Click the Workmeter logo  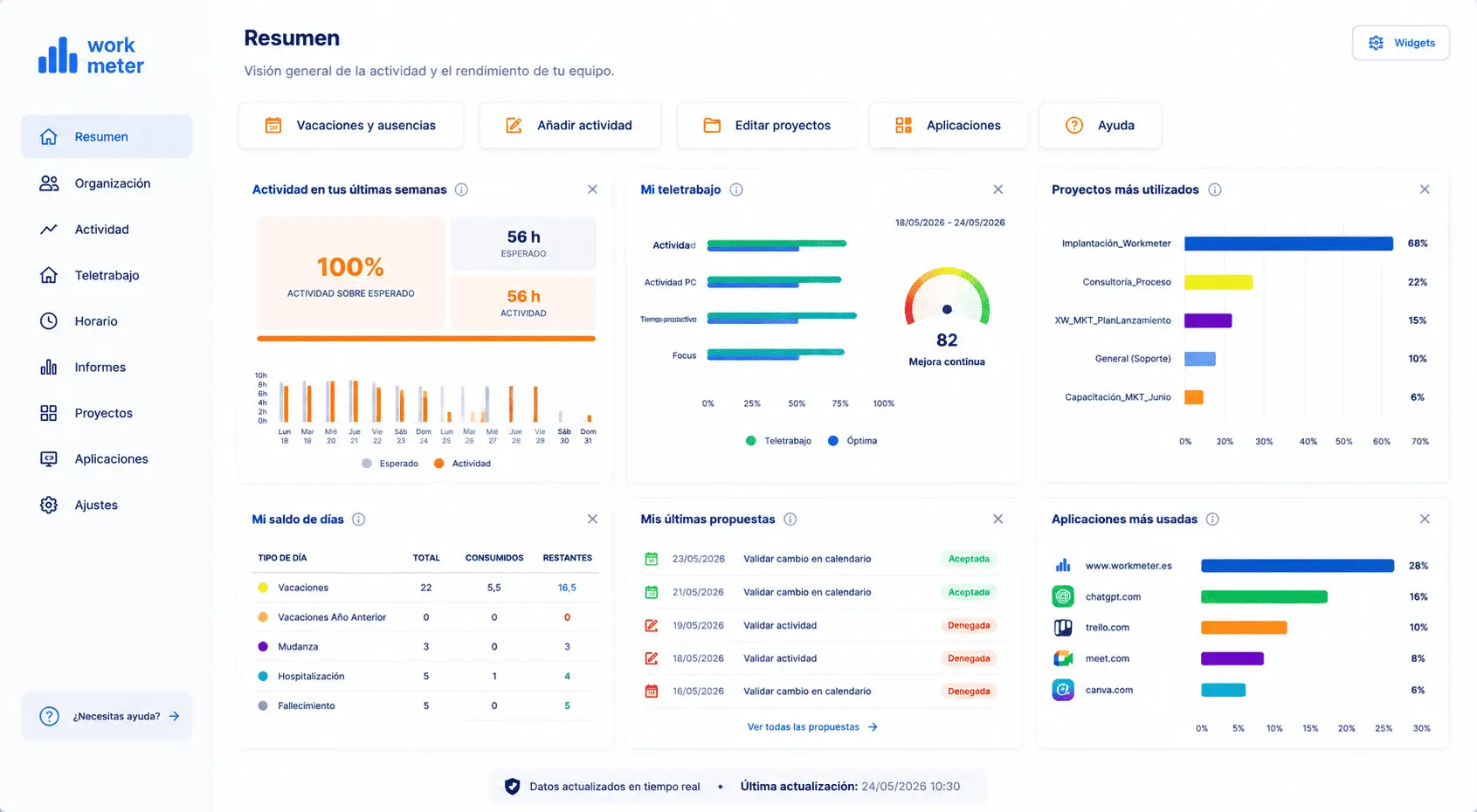(x=91, y=55)
